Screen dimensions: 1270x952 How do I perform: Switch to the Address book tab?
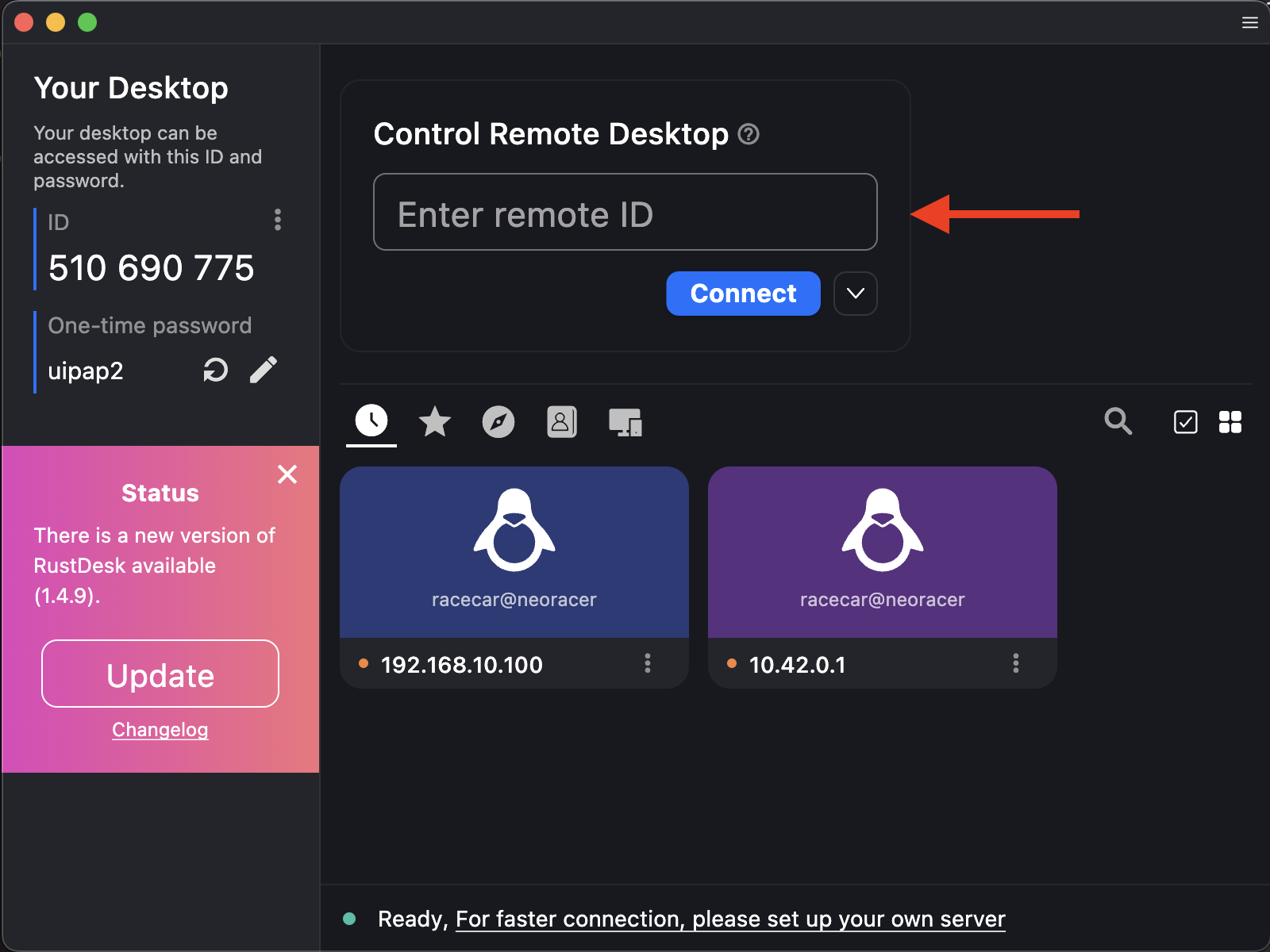coord(562,422)
